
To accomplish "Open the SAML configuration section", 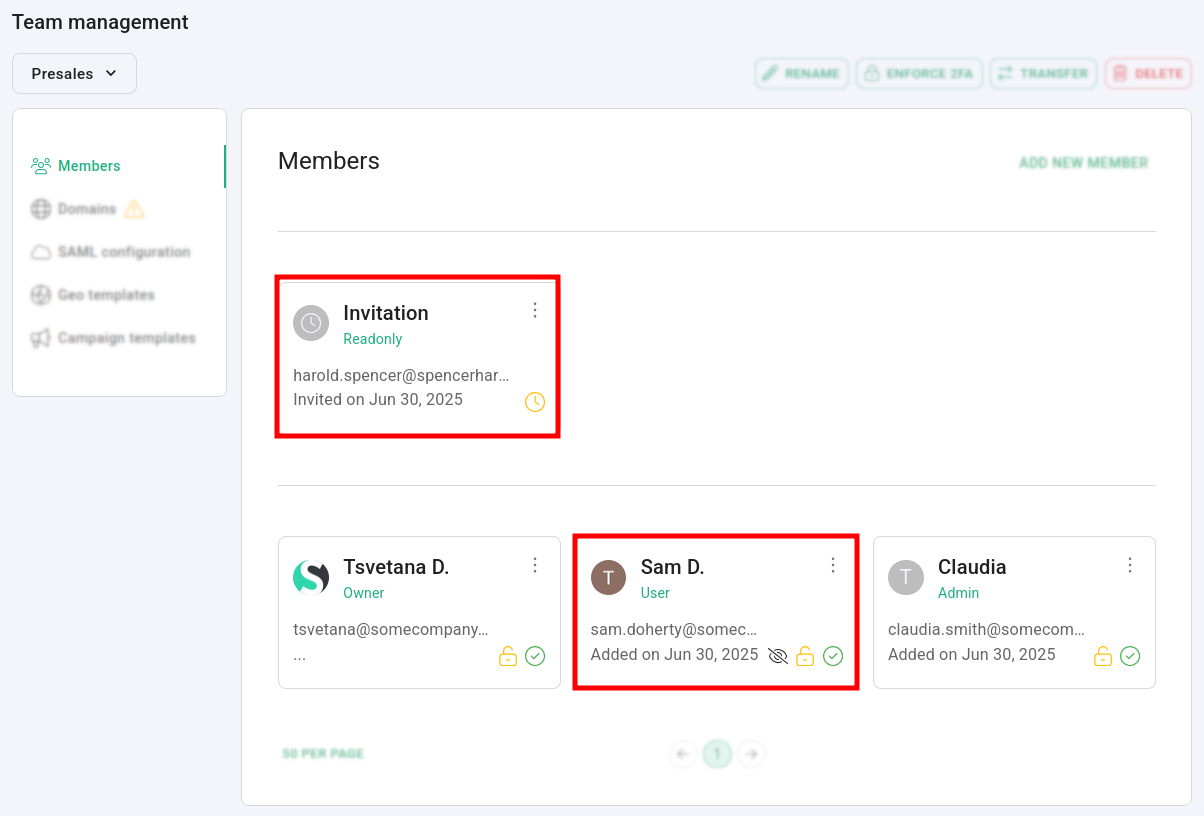I will click(x=123, y=252).
